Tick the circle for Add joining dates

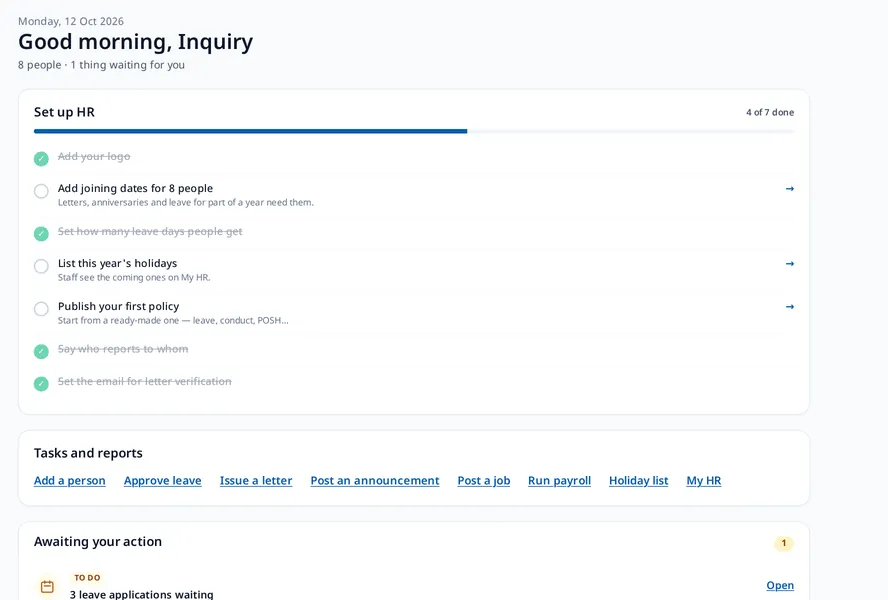41,191
